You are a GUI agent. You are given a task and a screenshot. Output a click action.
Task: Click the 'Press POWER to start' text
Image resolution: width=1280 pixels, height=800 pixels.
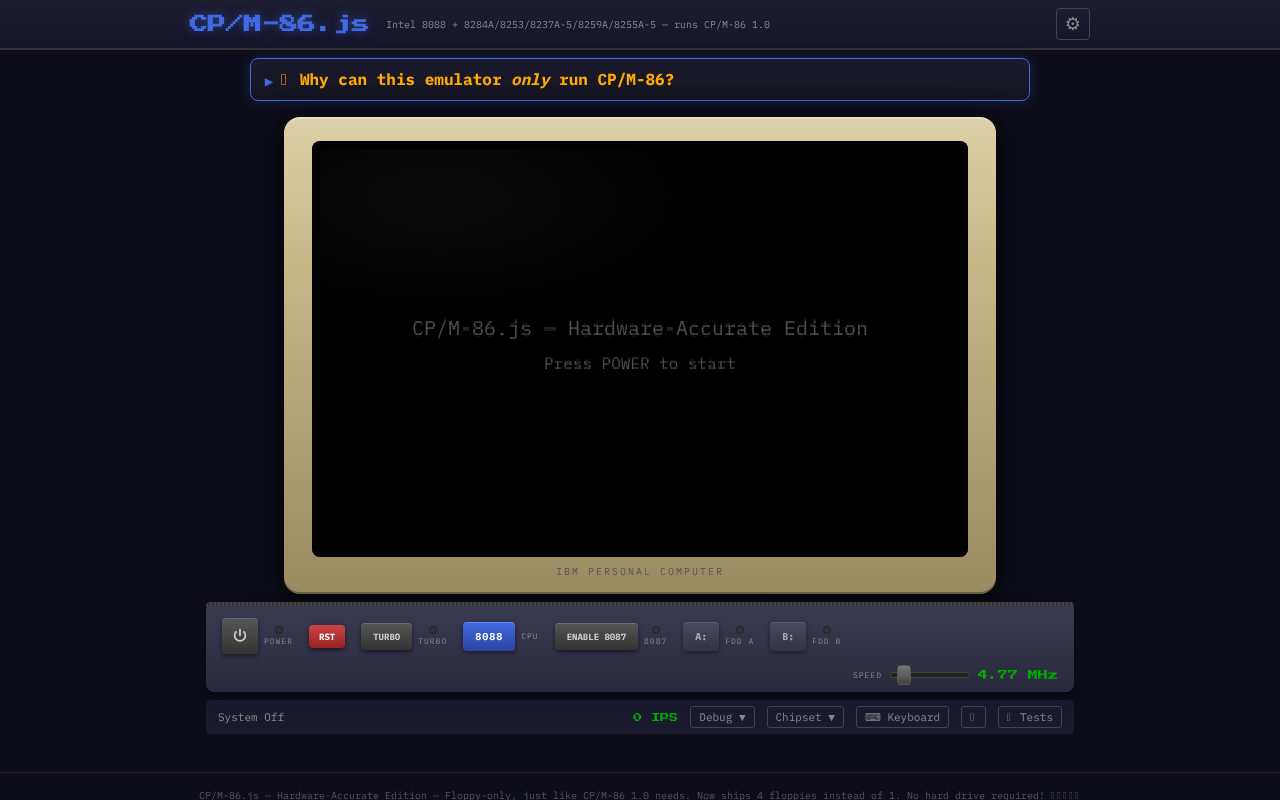click(640, 364)
